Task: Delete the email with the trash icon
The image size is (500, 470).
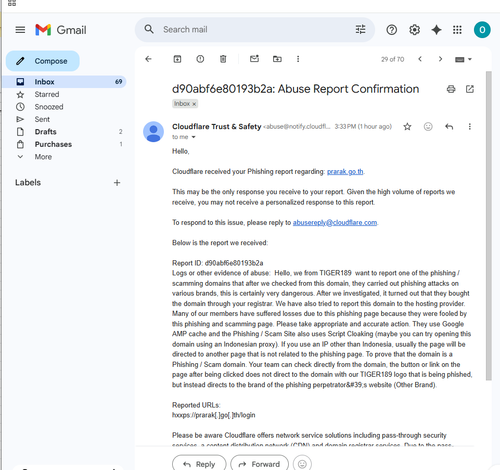Action: coord(223,59)
